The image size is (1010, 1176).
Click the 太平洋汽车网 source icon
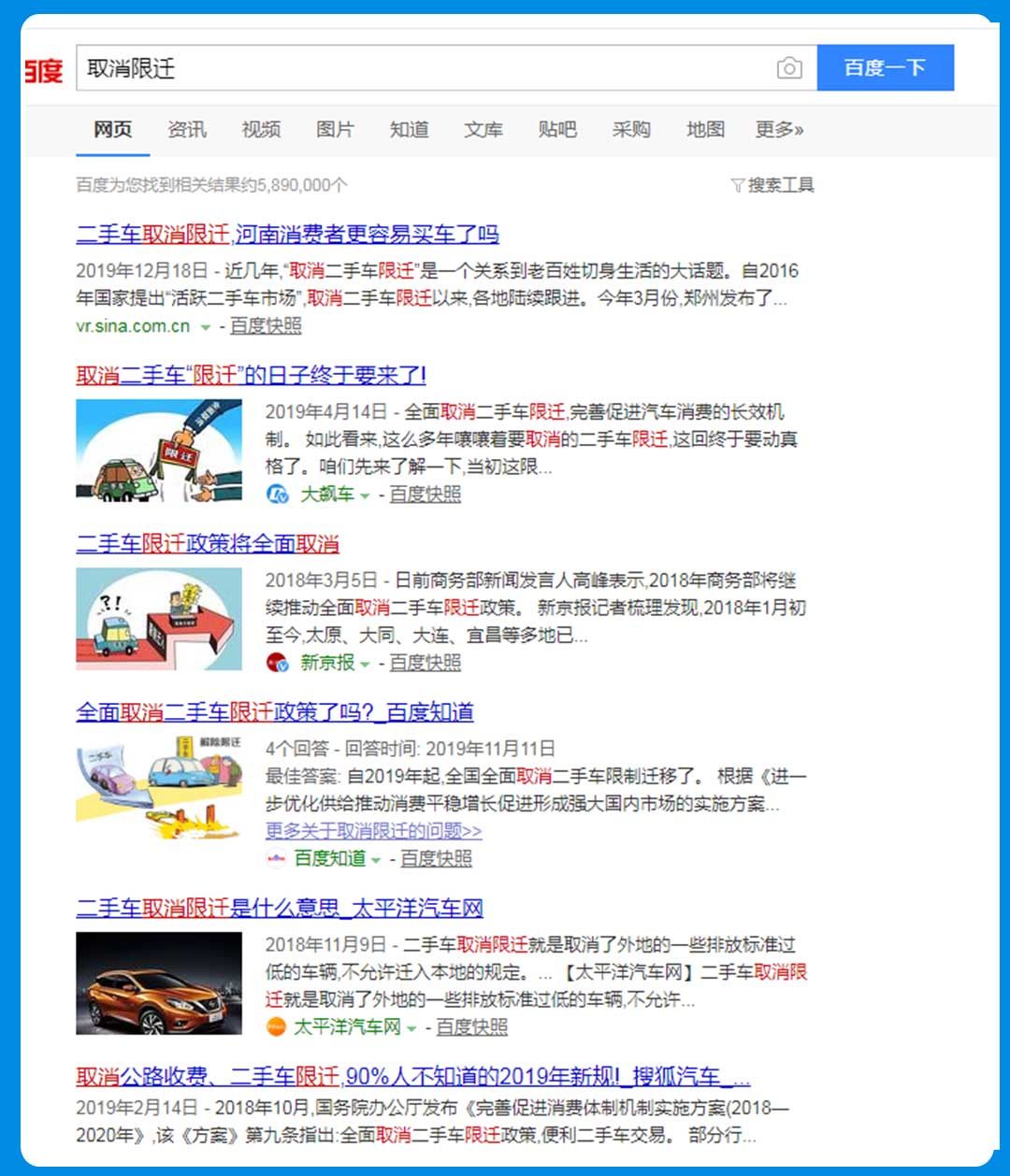pos(276,1026)
